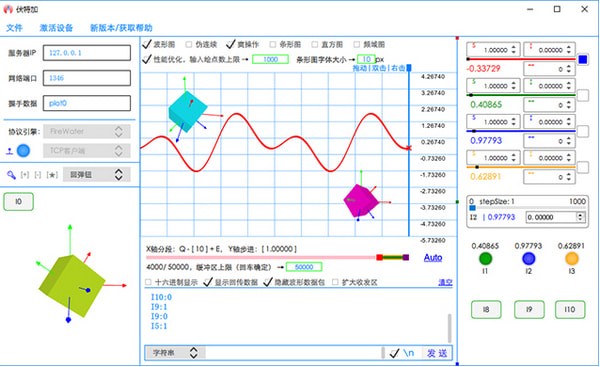Image resolution: width=600 pixels, height=367 pixels.
Task: Open the TCP客户端 connection mode dropdown
Action: tap(87, 151)
